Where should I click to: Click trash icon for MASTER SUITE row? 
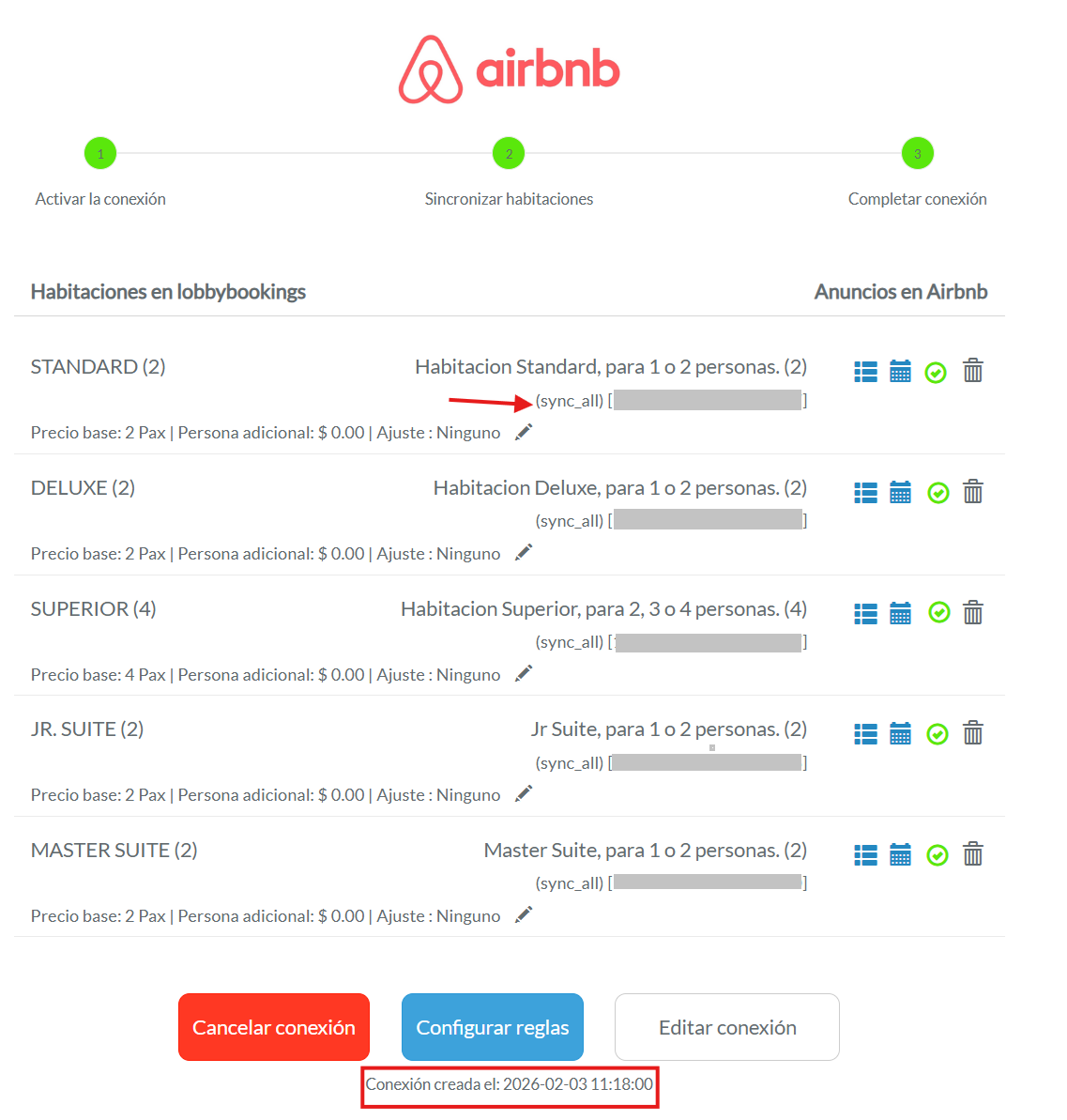(x=973, y=854)
